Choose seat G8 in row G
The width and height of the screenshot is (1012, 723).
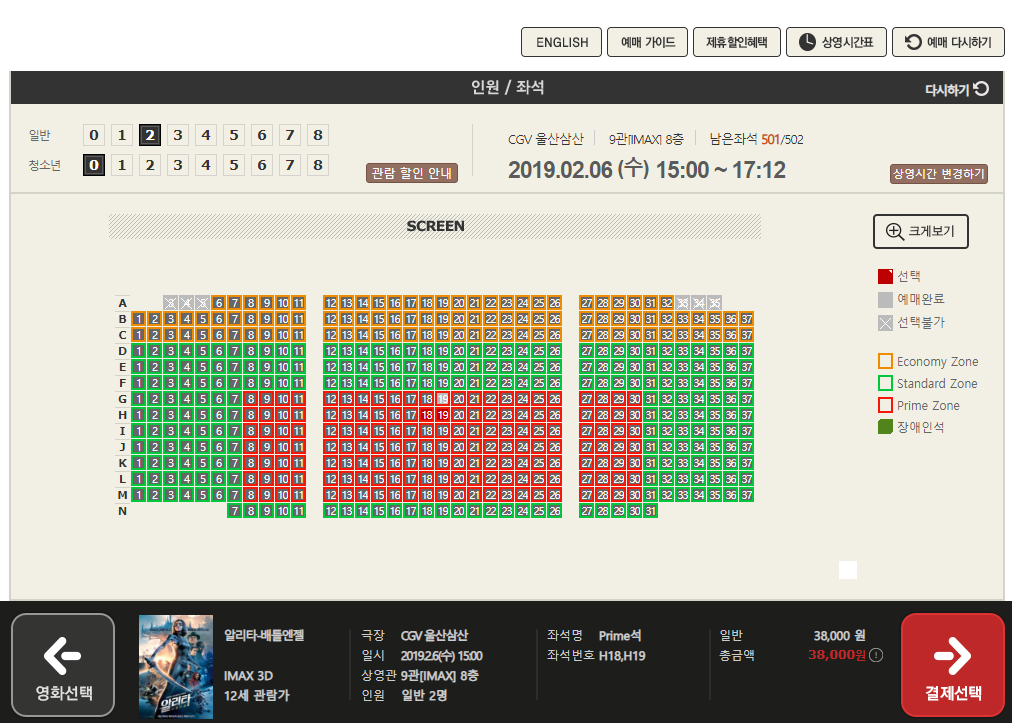point(250,399)
